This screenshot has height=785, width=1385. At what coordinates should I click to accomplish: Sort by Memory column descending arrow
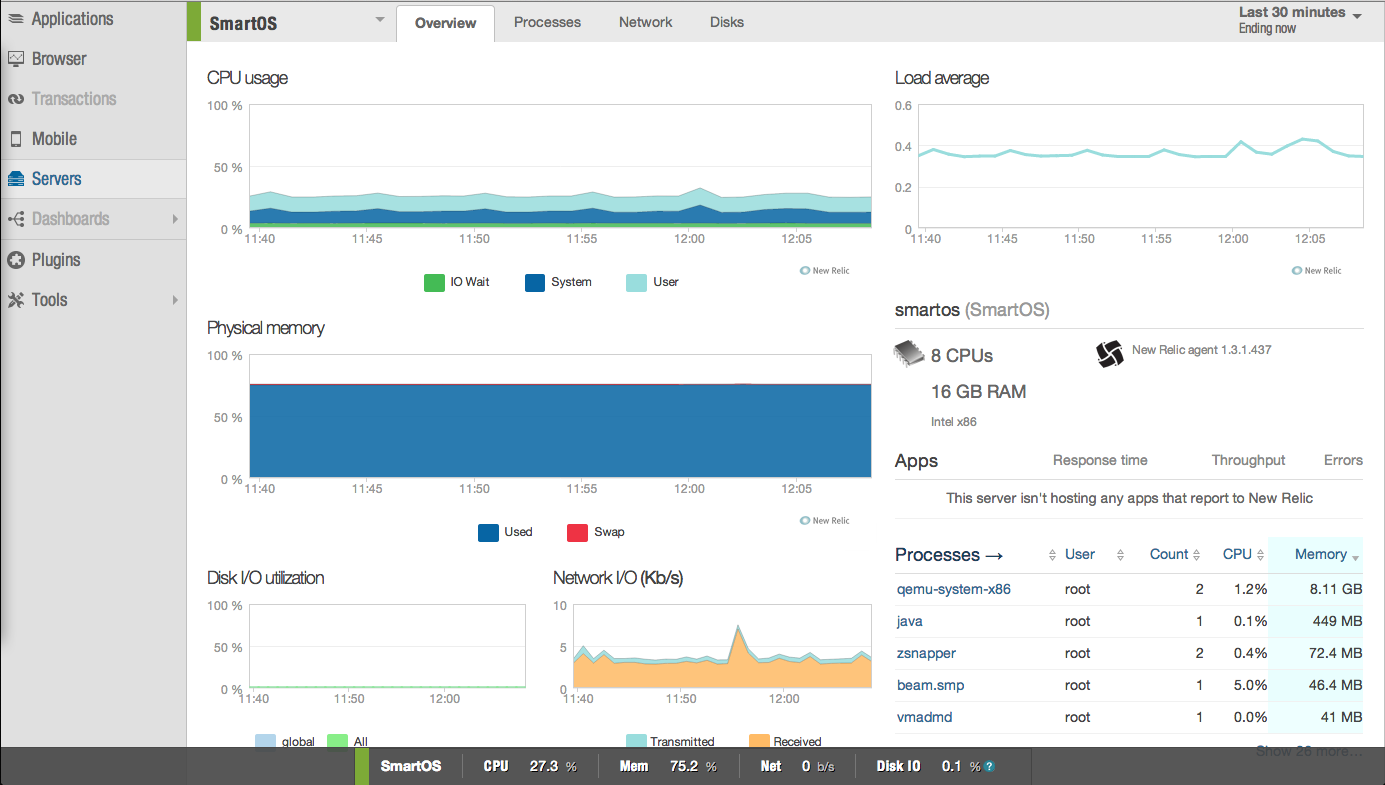[1356, 556]
